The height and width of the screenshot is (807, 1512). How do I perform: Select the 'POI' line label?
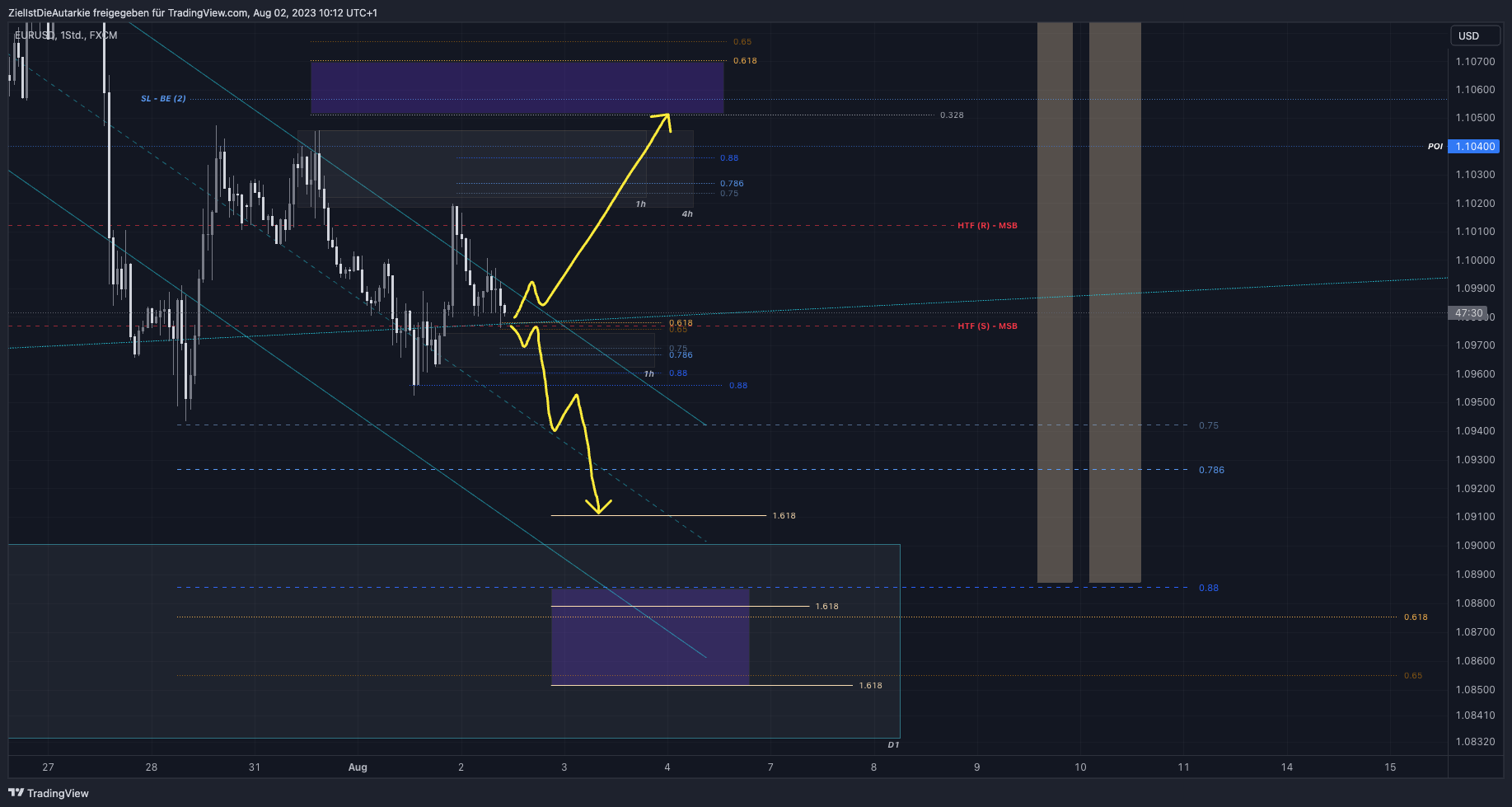coord(1435,147)
